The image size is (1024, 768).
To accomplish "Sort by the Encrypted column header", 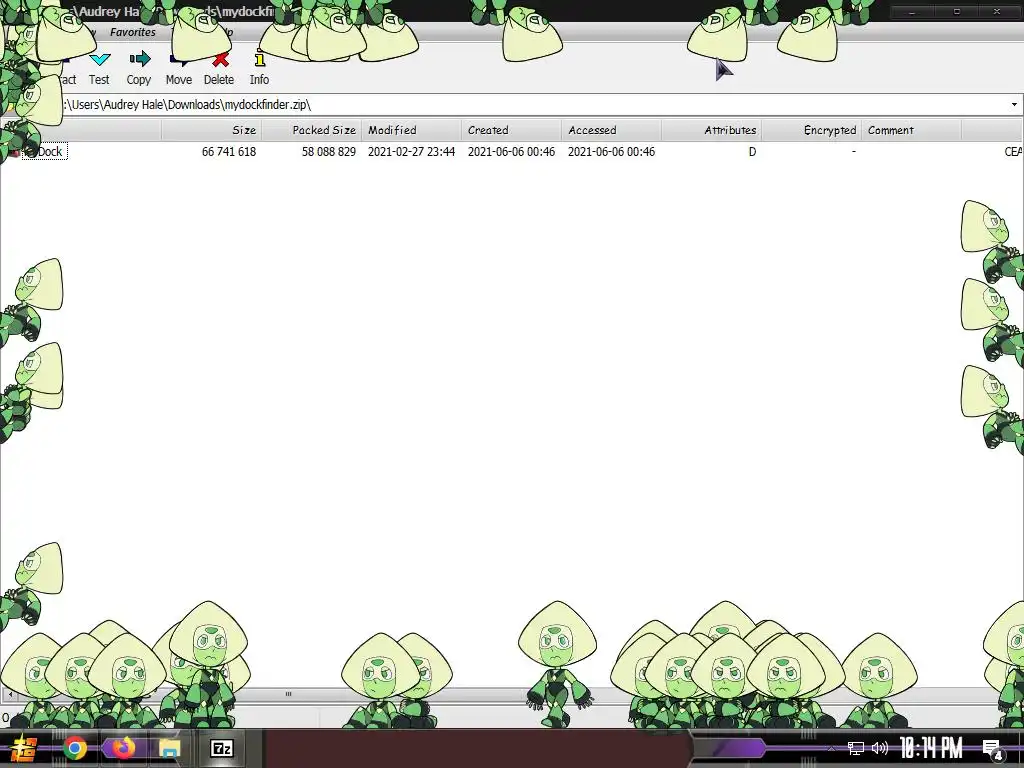I will (x=811, y=130).
